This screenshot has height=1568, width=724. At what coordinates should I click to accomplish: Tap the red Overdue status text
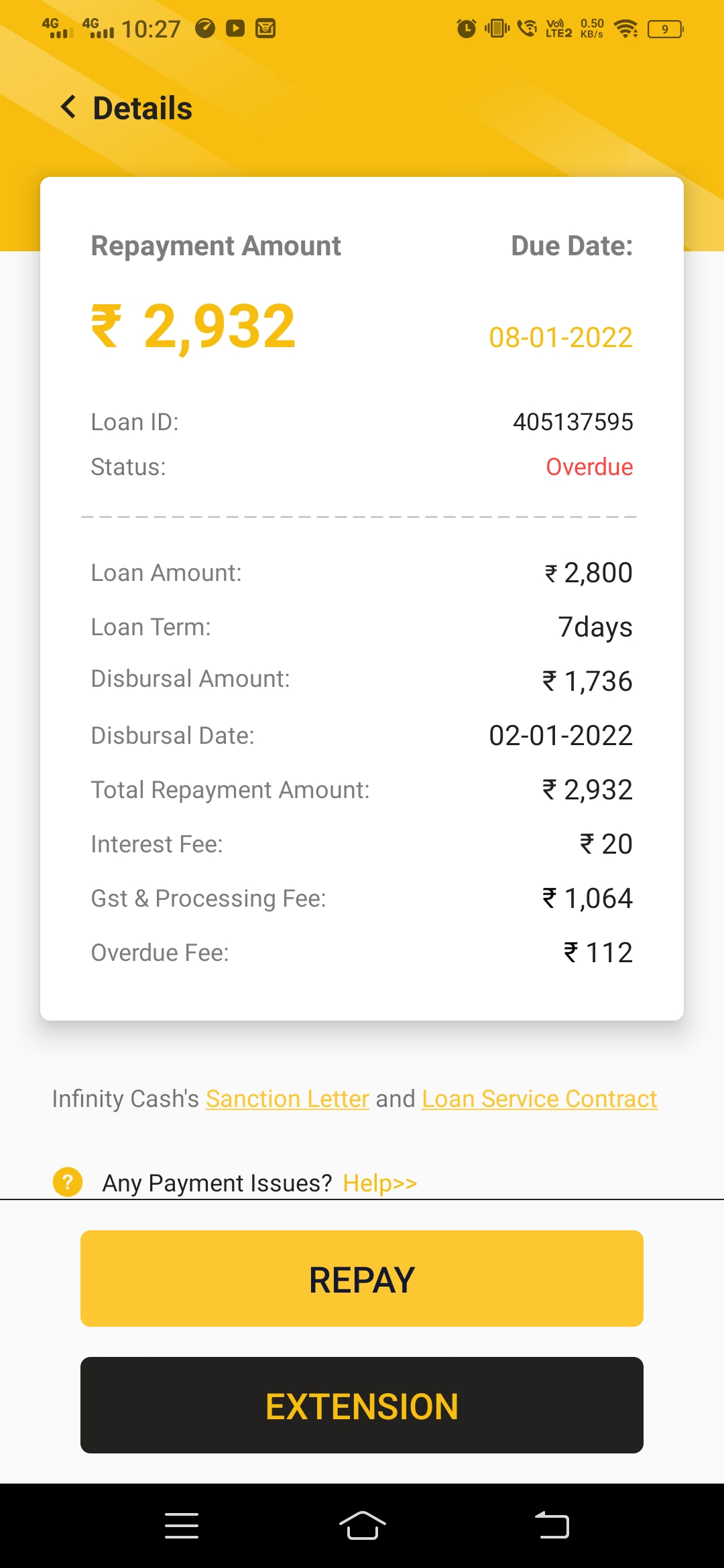[x=589, y=467]
